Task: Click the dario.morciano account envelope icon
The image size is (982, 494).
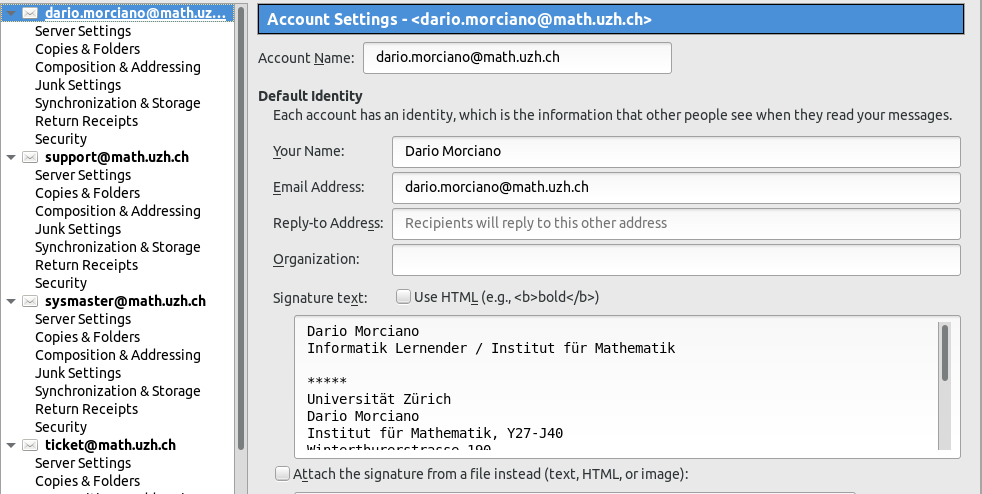Action: point(29,13)
